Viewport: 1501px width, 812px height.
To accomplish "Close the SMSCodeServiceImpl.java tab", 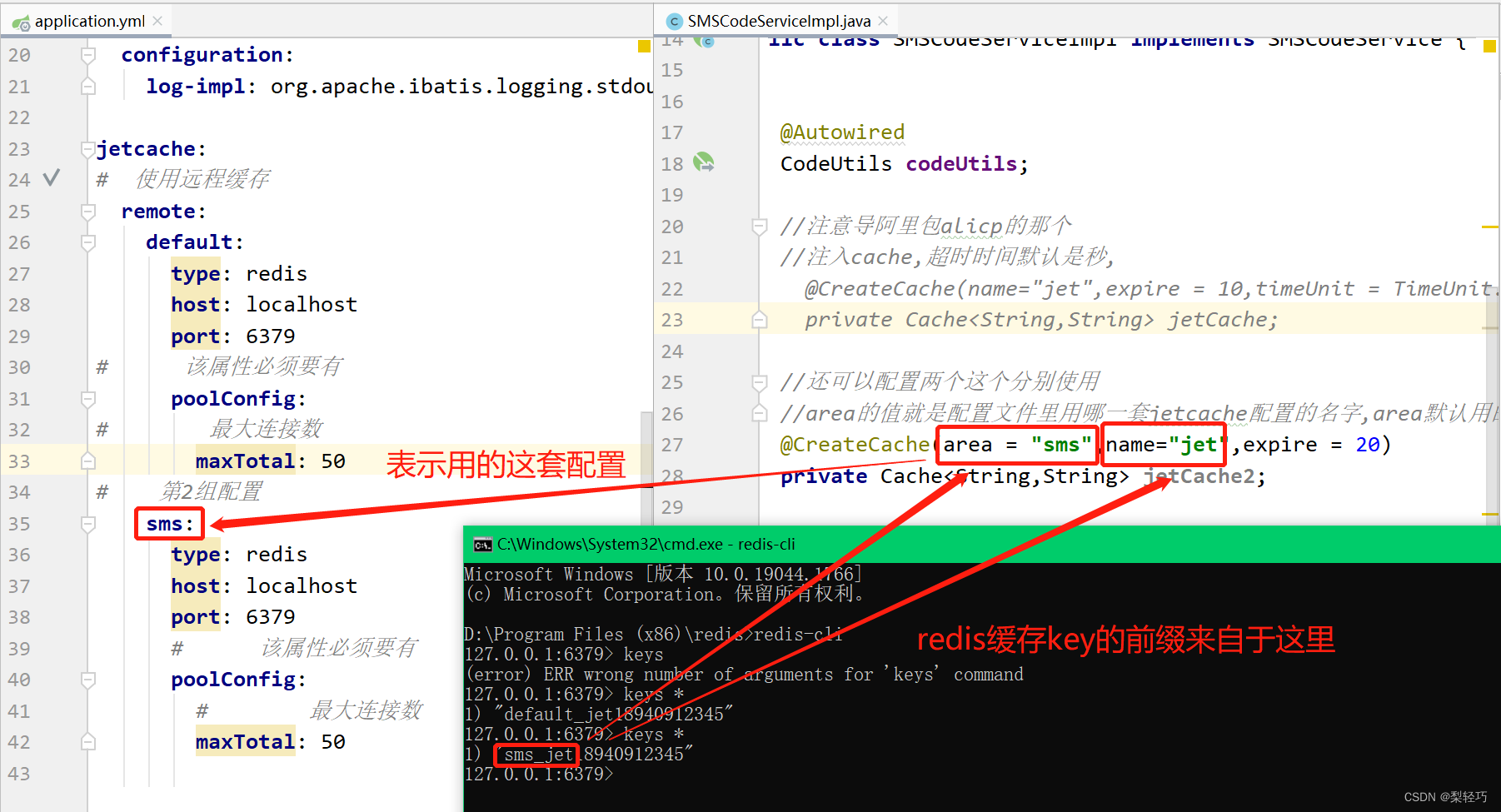I will pos(884,21).
